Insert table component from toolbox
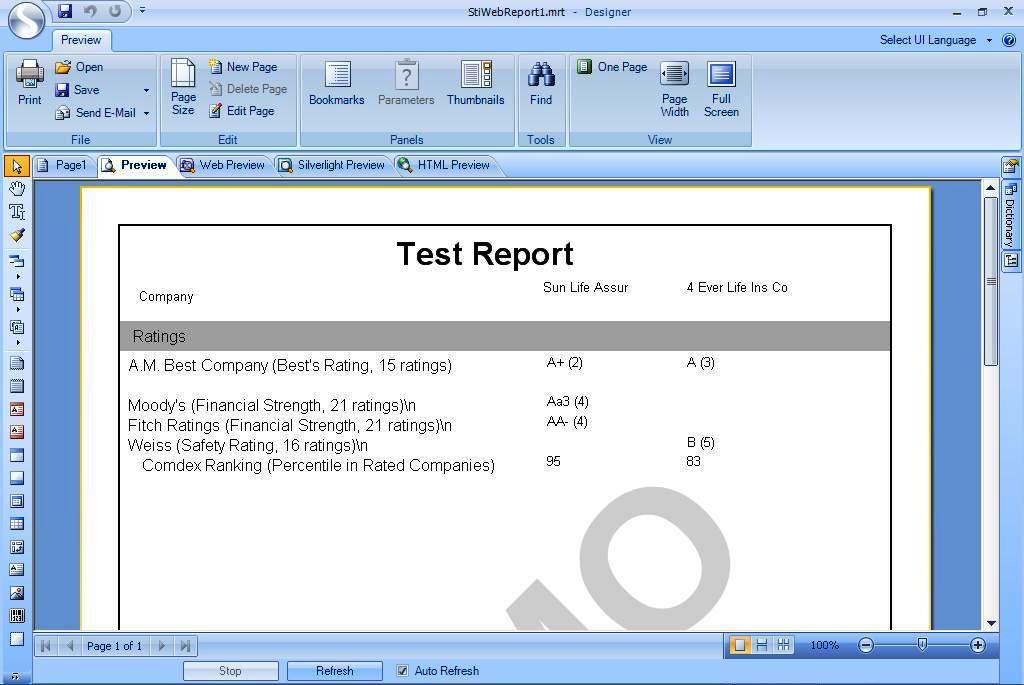This screenshot has width=1024, height=685. (x=17, y=524)
